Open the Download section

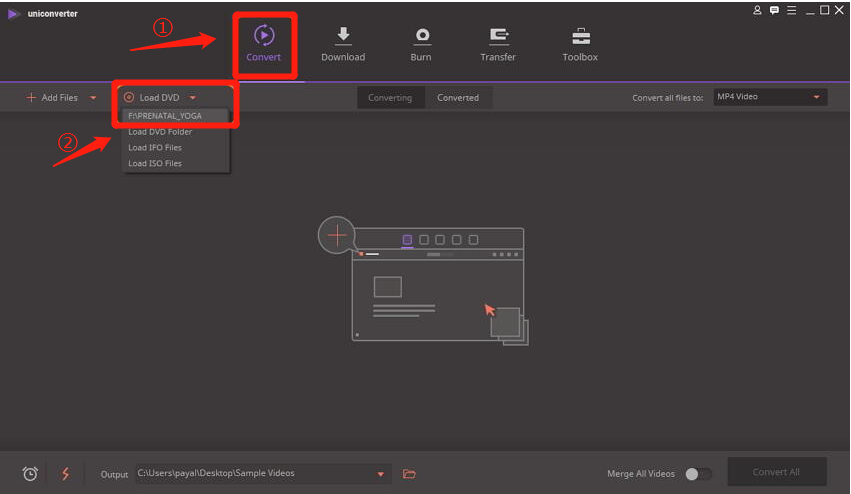(x=343, y=44)
